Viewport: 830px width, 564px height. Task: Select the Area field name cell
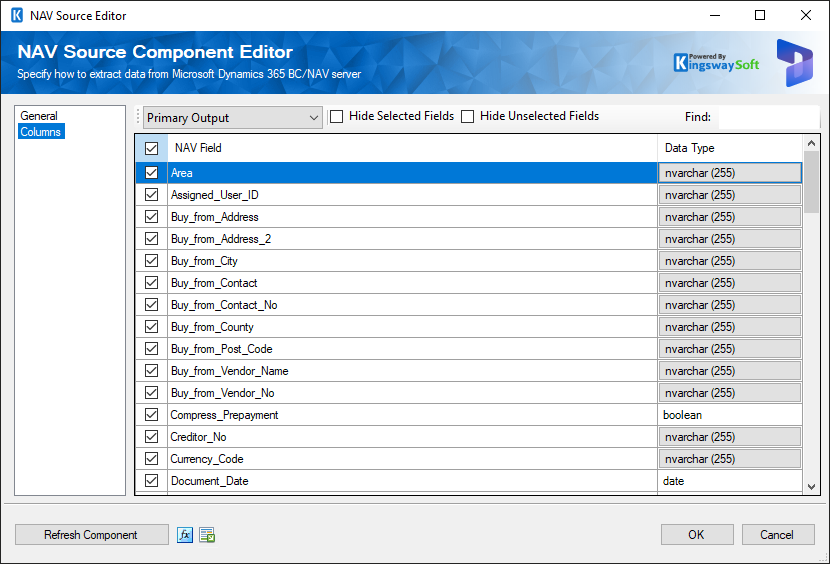[x=412, y=173]
